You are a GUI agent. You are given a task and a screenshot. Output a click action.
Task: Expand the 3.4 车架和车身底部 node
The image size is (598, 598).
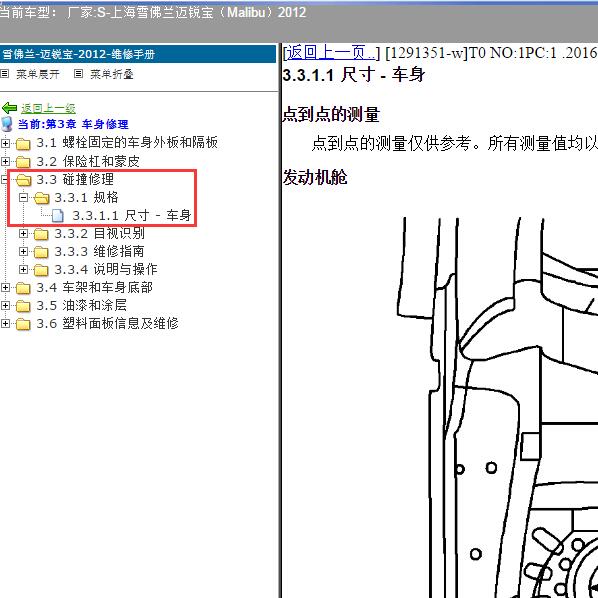coord(5,288)
